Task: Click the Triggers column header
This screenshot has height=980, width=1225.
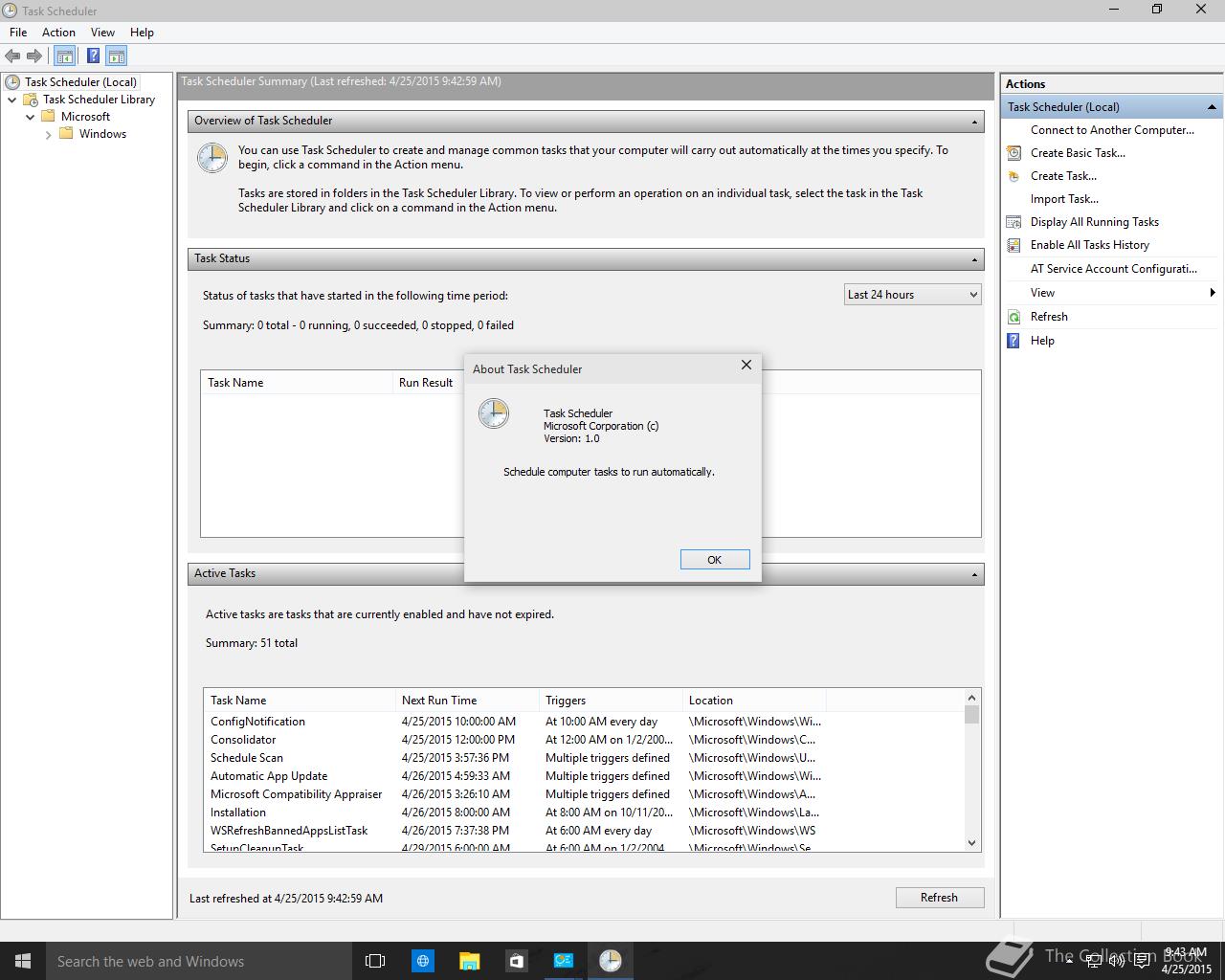Action: [x=611, y=701]
